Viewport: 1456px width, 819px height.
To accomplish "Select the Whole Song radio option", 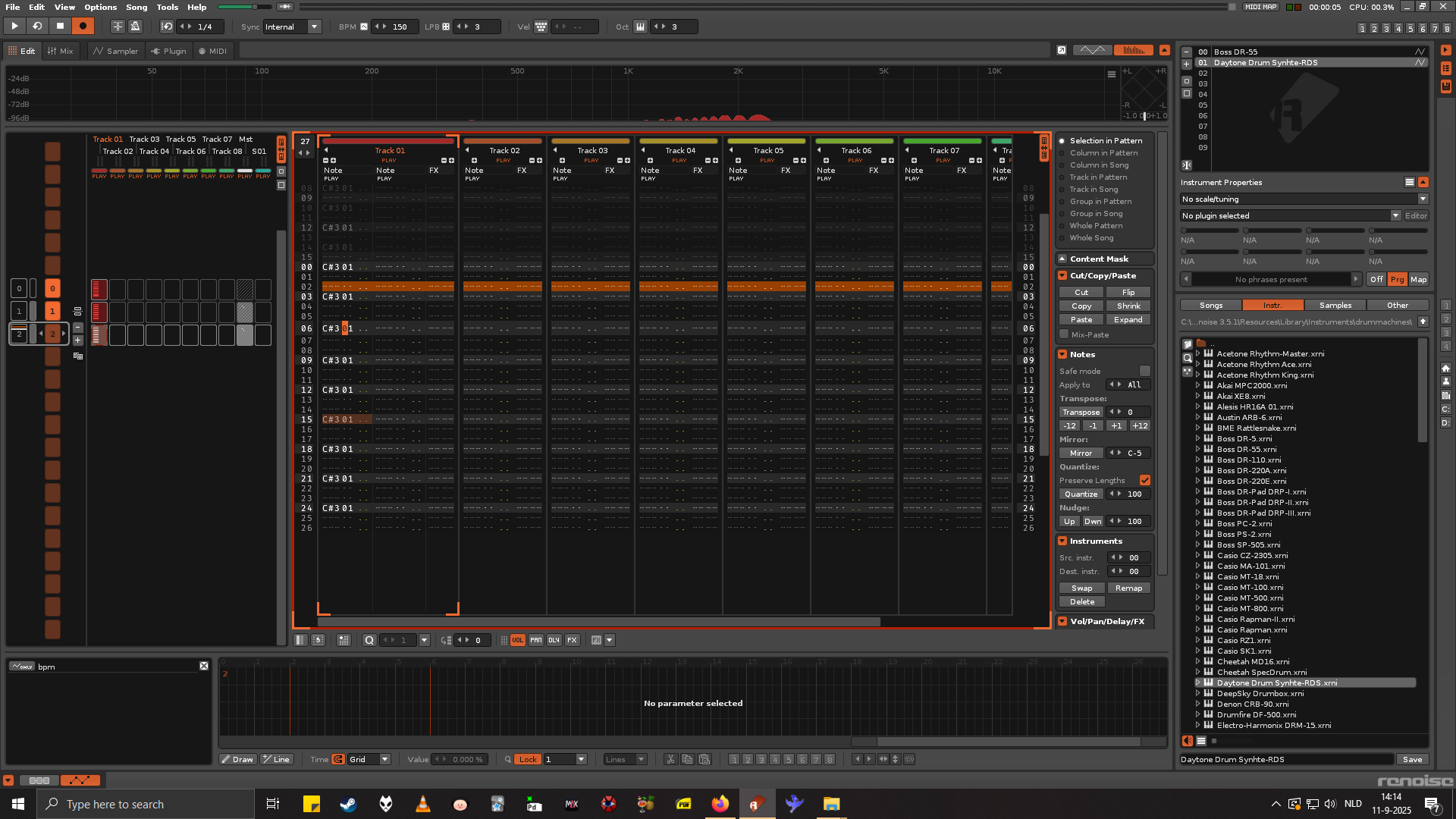I will [x=1062, y=238].
